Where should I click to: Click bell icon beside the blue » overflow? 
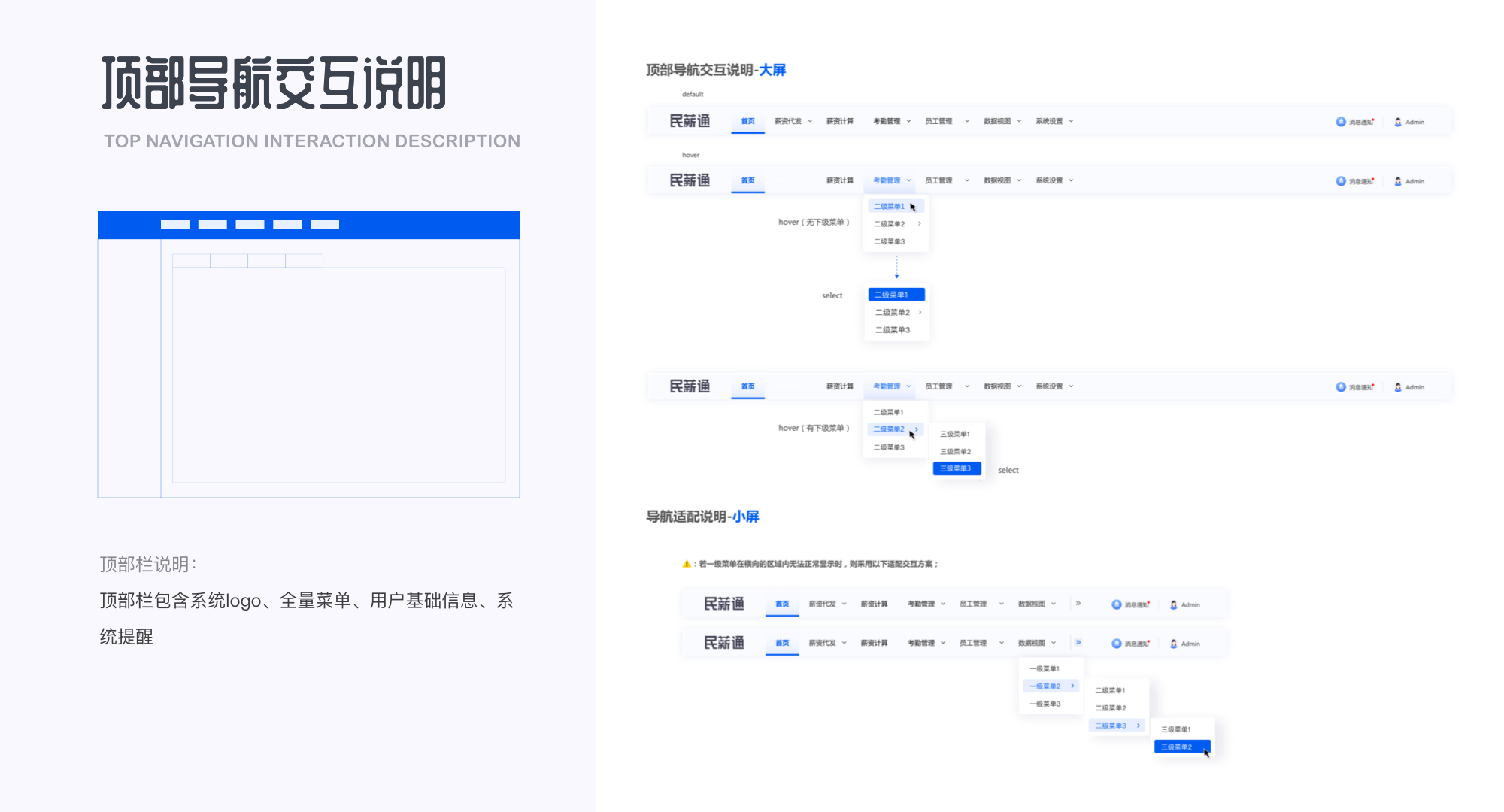click(x=1117, y=644)
